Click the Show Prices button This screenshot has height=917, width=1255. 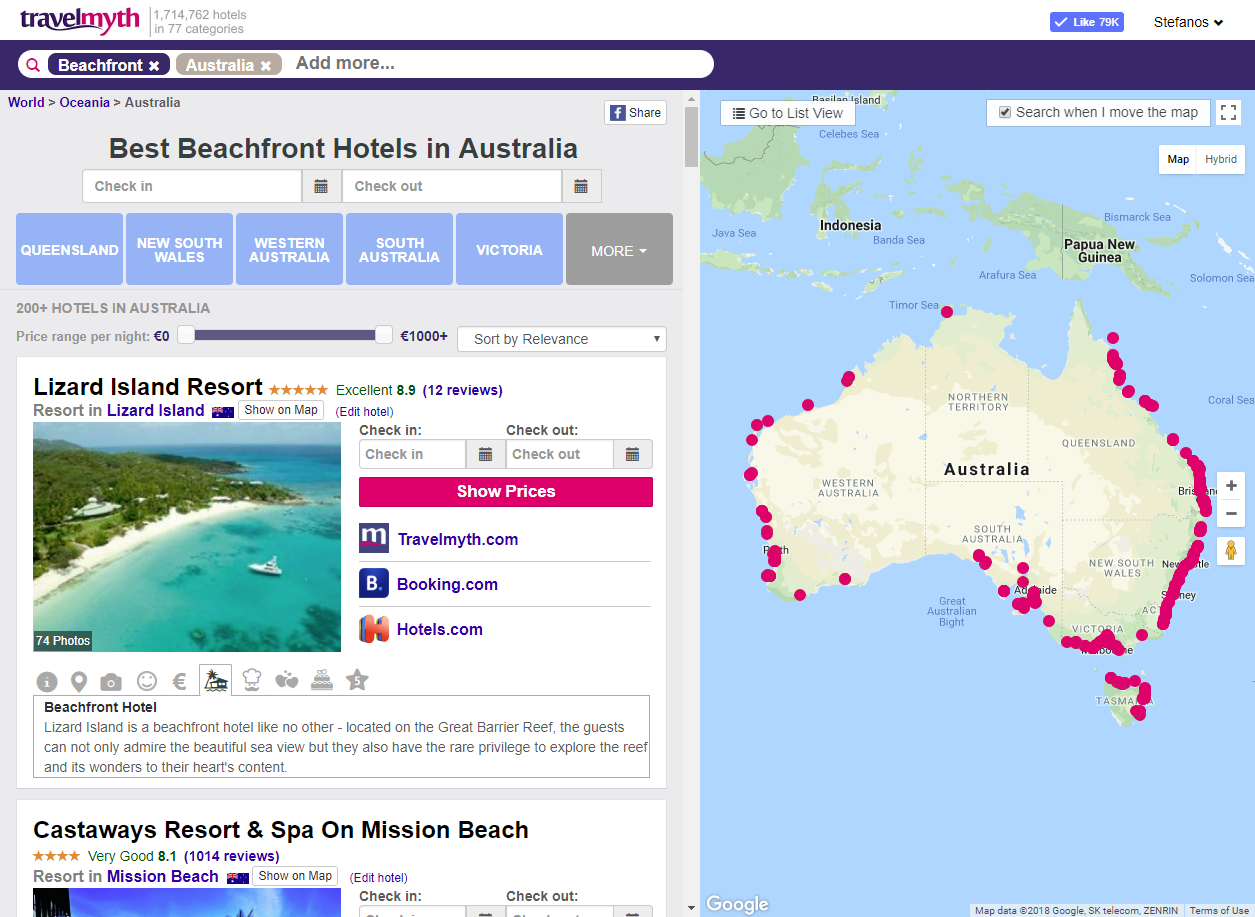pos(506,491)
